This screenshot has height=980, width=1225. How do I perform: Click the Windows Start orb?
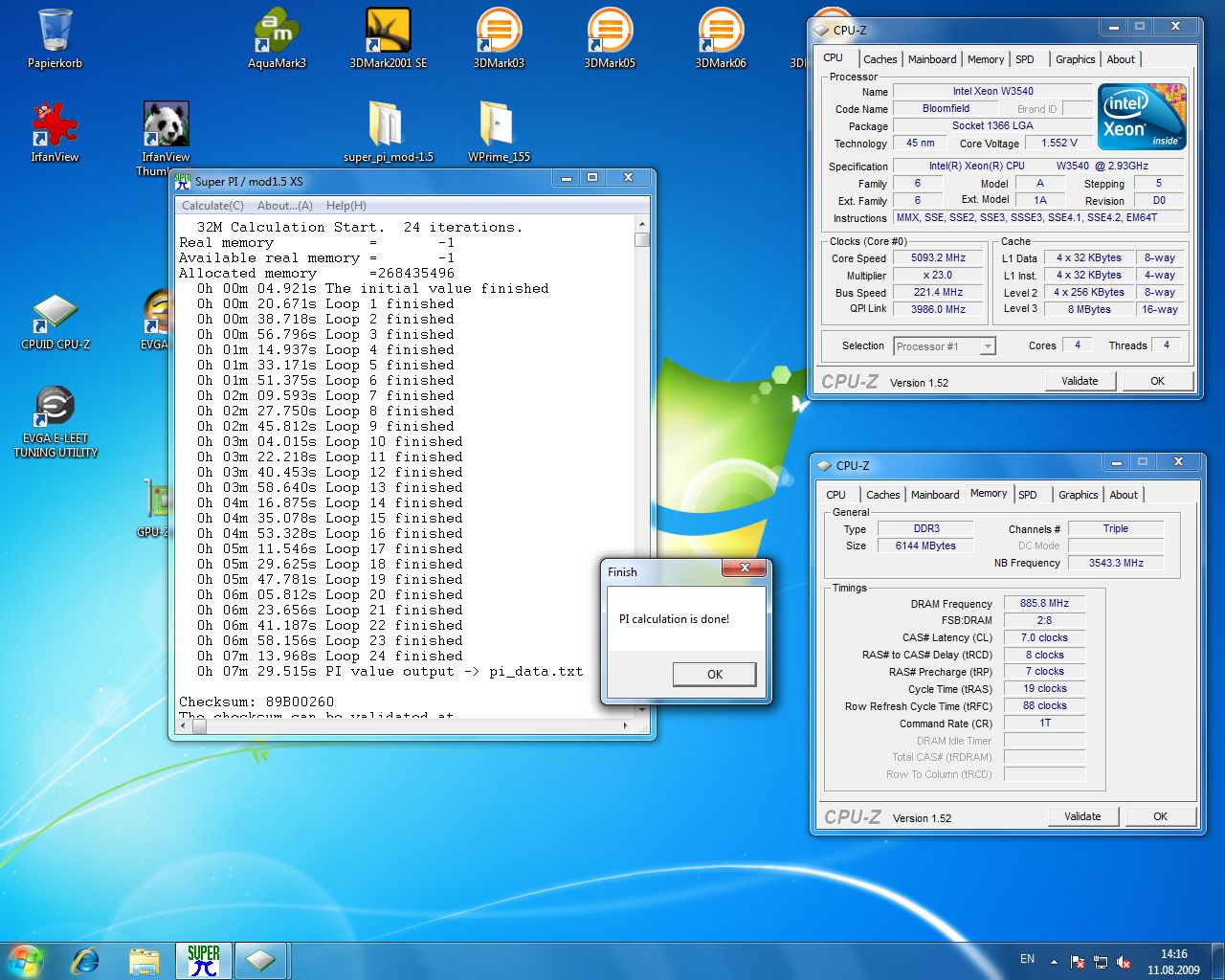click(26, 961)
